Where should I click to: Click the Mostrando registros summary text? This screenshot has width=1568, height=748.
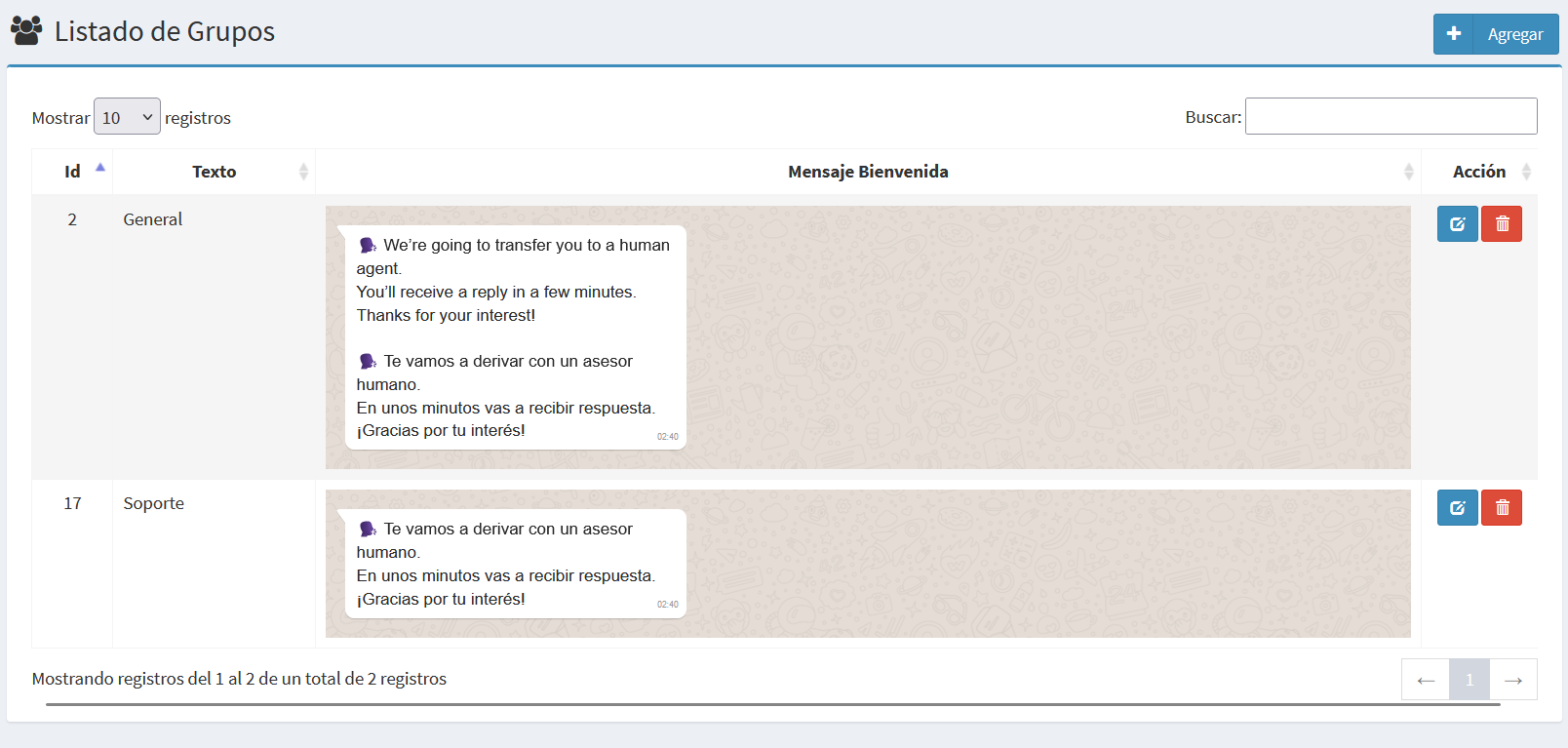coord(239,679)
